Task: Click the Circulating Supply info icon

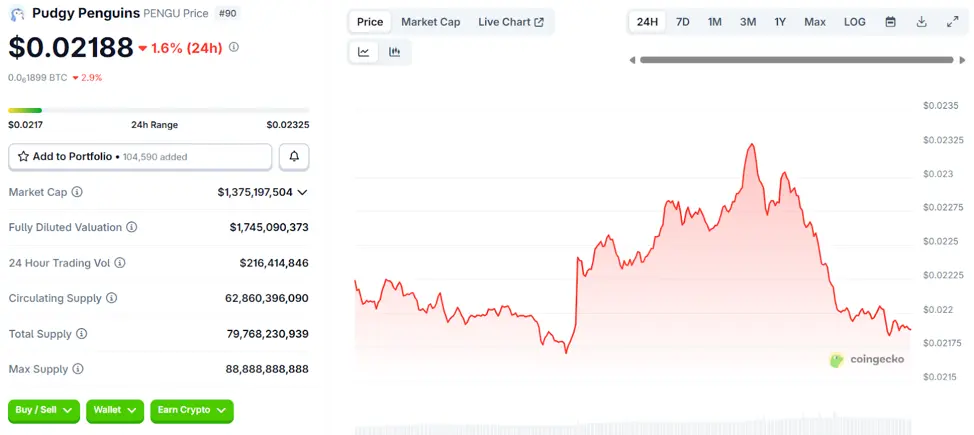Action: 112,298
